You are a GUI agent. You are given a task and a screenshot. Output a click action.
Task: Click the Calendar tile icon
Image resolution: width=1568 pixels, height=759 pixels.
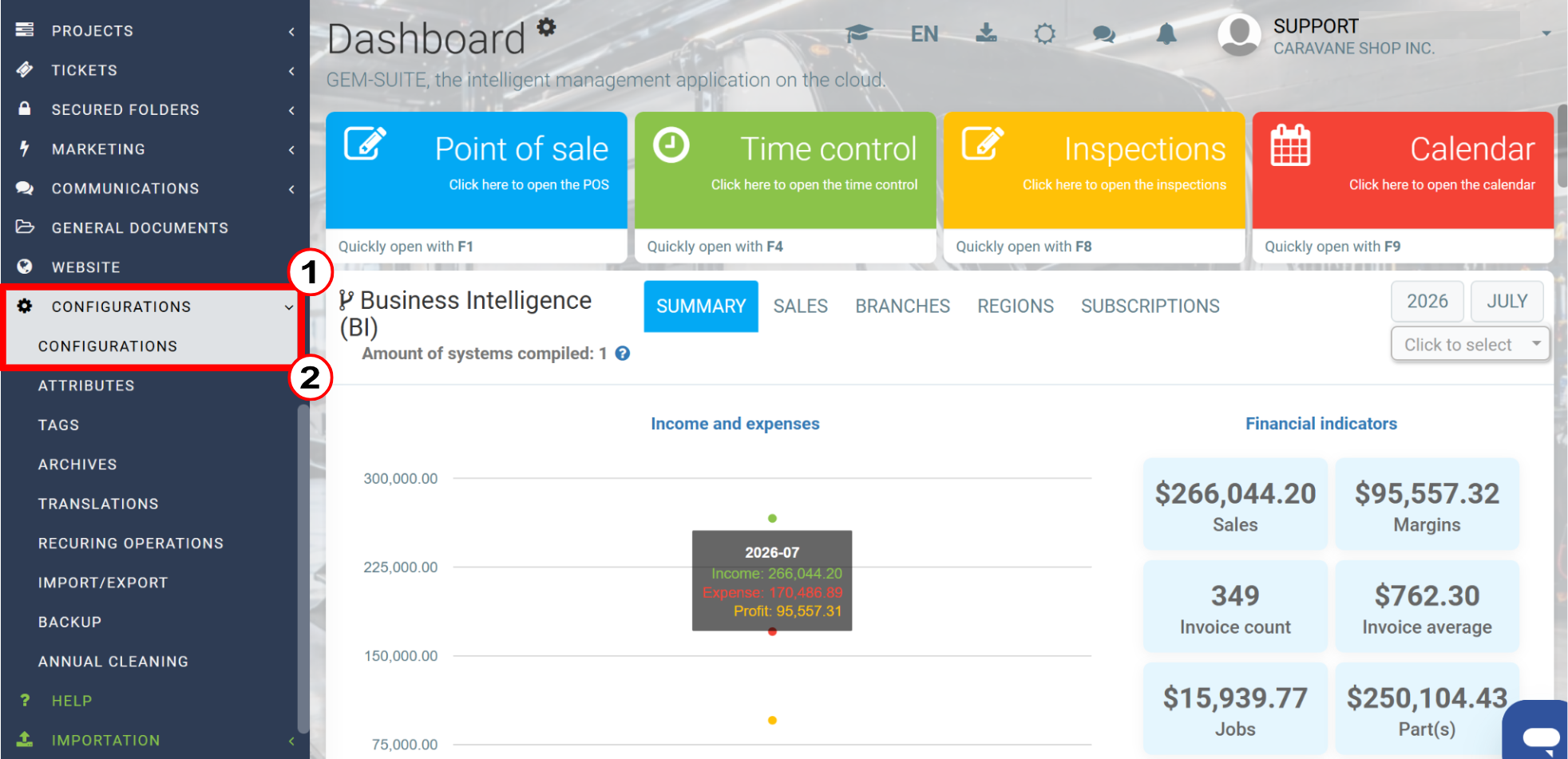click(x=1291, y=145)
